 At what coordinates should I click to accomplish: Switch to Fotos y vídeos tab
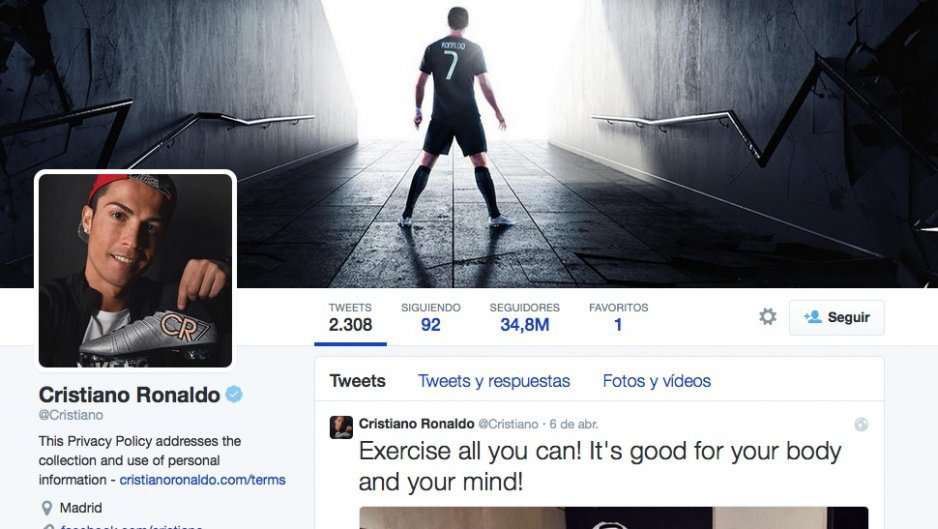pyautogui.click(x=657, y=381)
